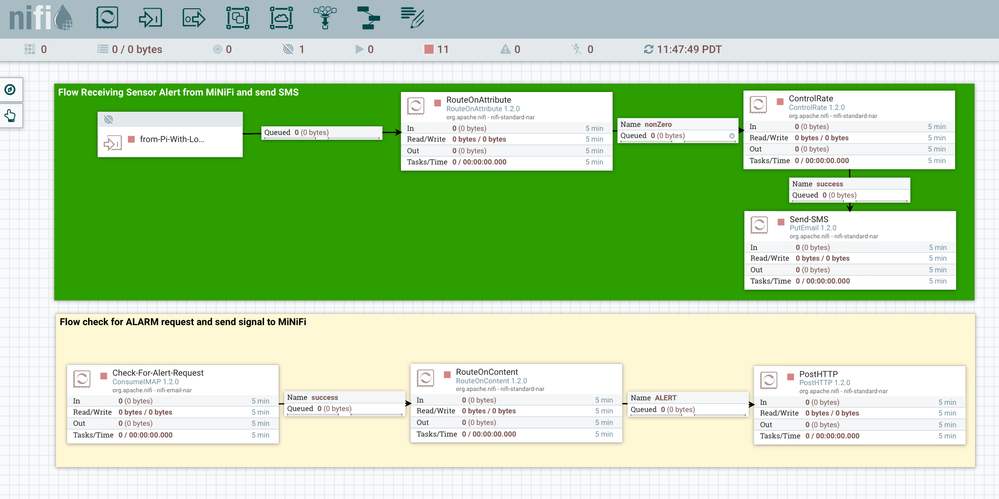Screen dimensions: 999x499
Task: Select the Output Port toolbar icon
Action: click(194, 18)
